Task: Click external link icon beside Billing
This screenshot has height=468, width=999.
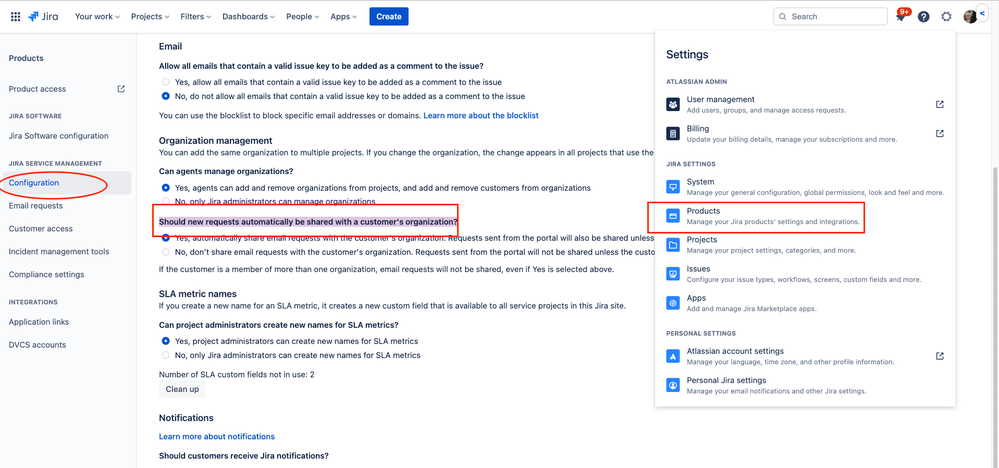Action: [x=940, y=134]
